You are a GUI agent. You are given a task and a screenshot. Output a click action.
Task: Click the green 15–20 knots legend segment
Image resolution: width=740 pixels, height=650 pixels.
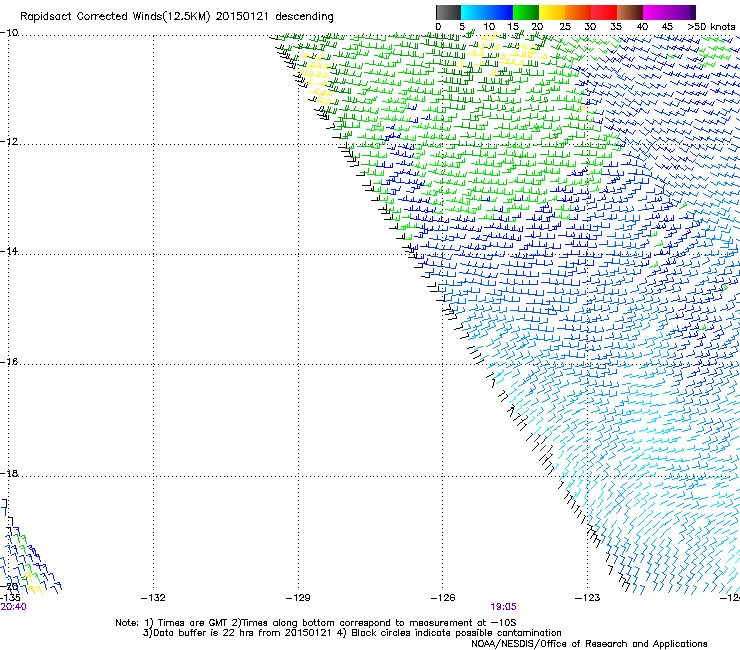(526, 12)
